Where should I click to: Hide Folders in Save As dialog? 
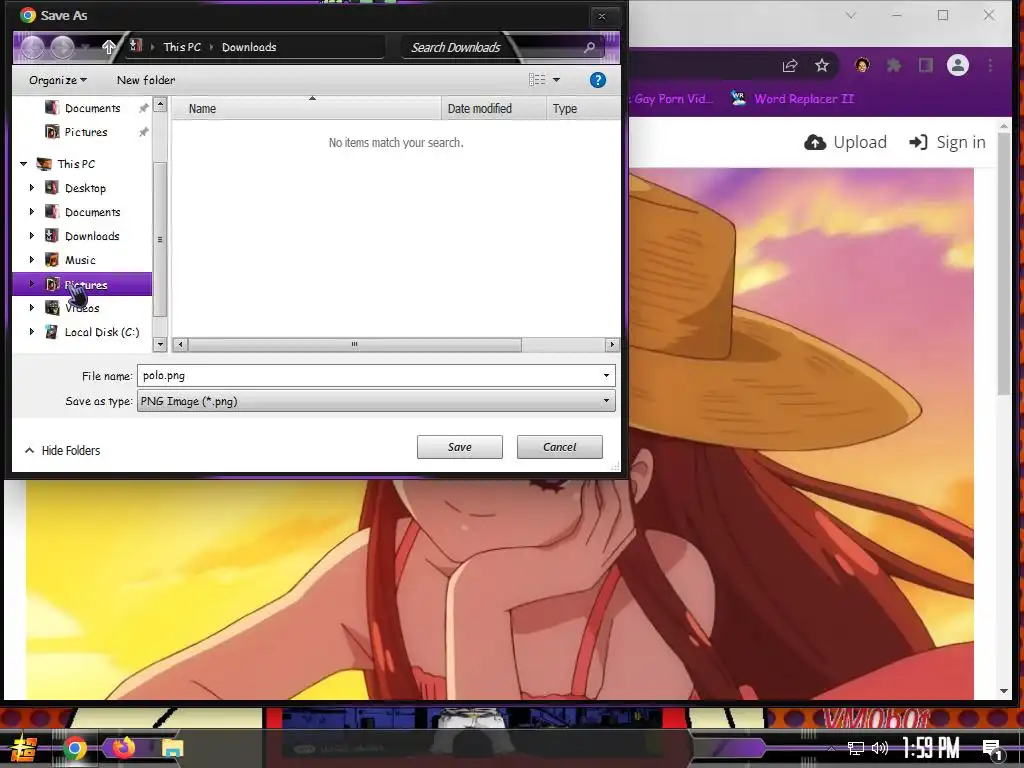[63, 451]
